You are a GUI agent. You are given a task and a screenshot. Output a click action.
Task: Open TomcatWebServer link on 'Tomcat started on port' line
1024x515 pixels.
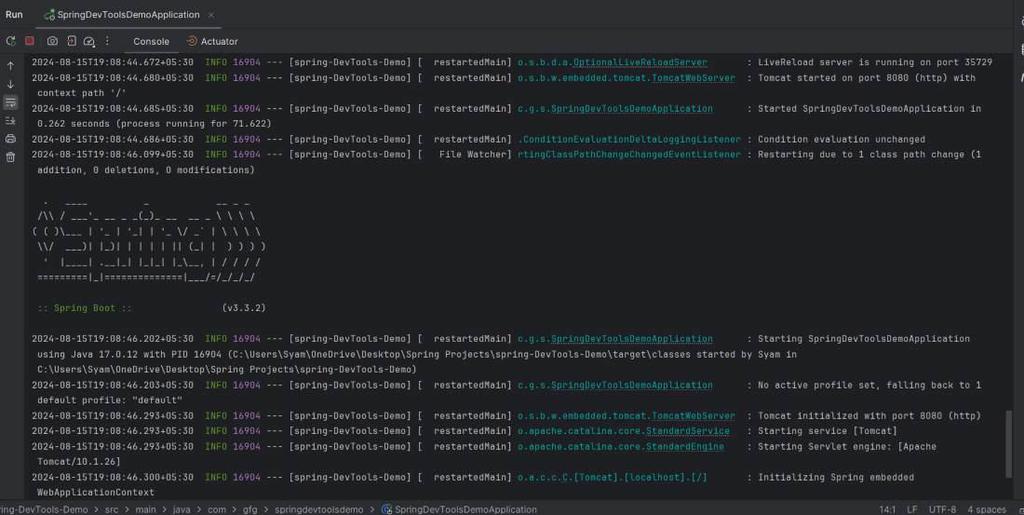693,78
